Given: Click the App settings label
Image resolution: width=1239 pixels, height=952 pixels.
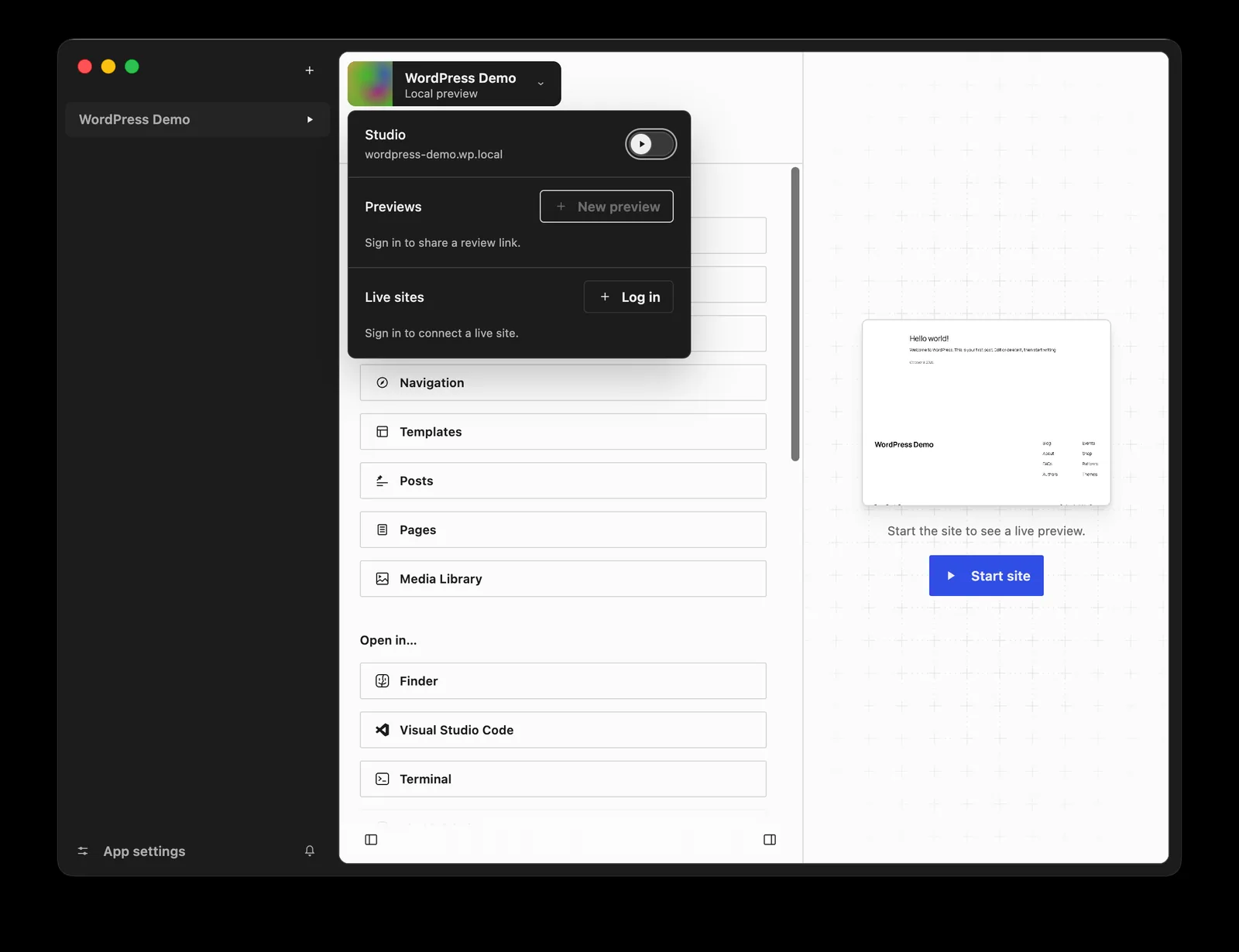Looking at the screenshot, I should (x=145, y=851).
